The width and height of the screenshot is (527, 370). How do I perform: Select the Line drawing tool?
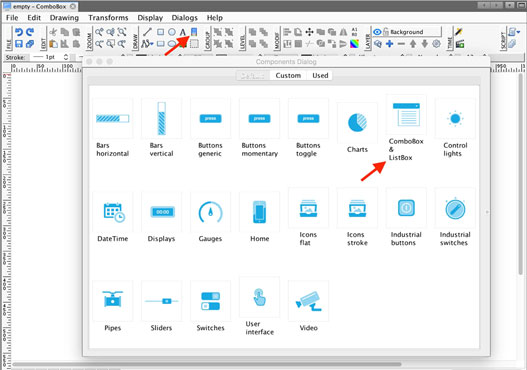[147, 32]
